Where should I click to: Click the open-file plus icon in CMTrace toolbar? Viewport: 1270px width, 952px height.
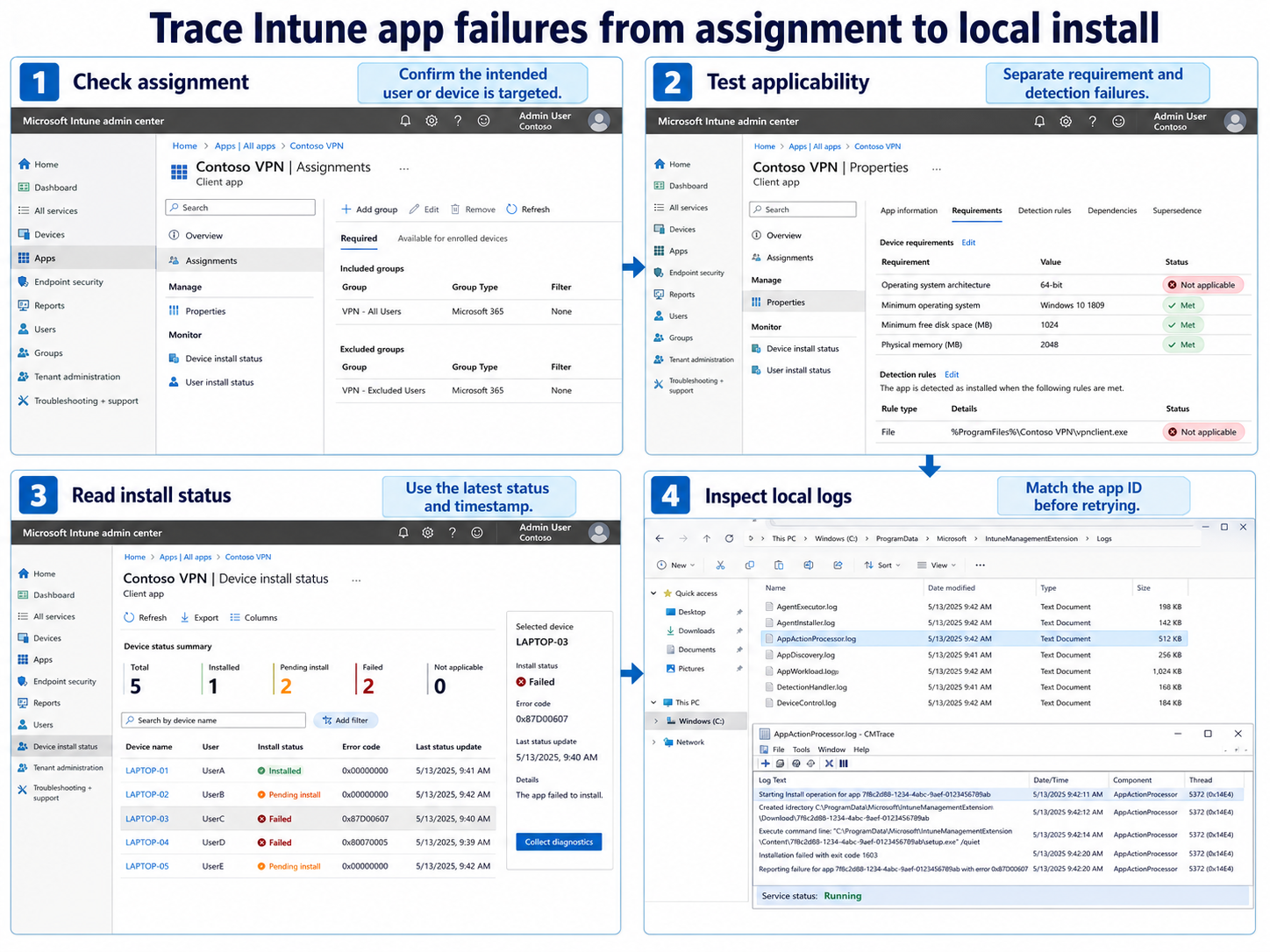[766, 764]
